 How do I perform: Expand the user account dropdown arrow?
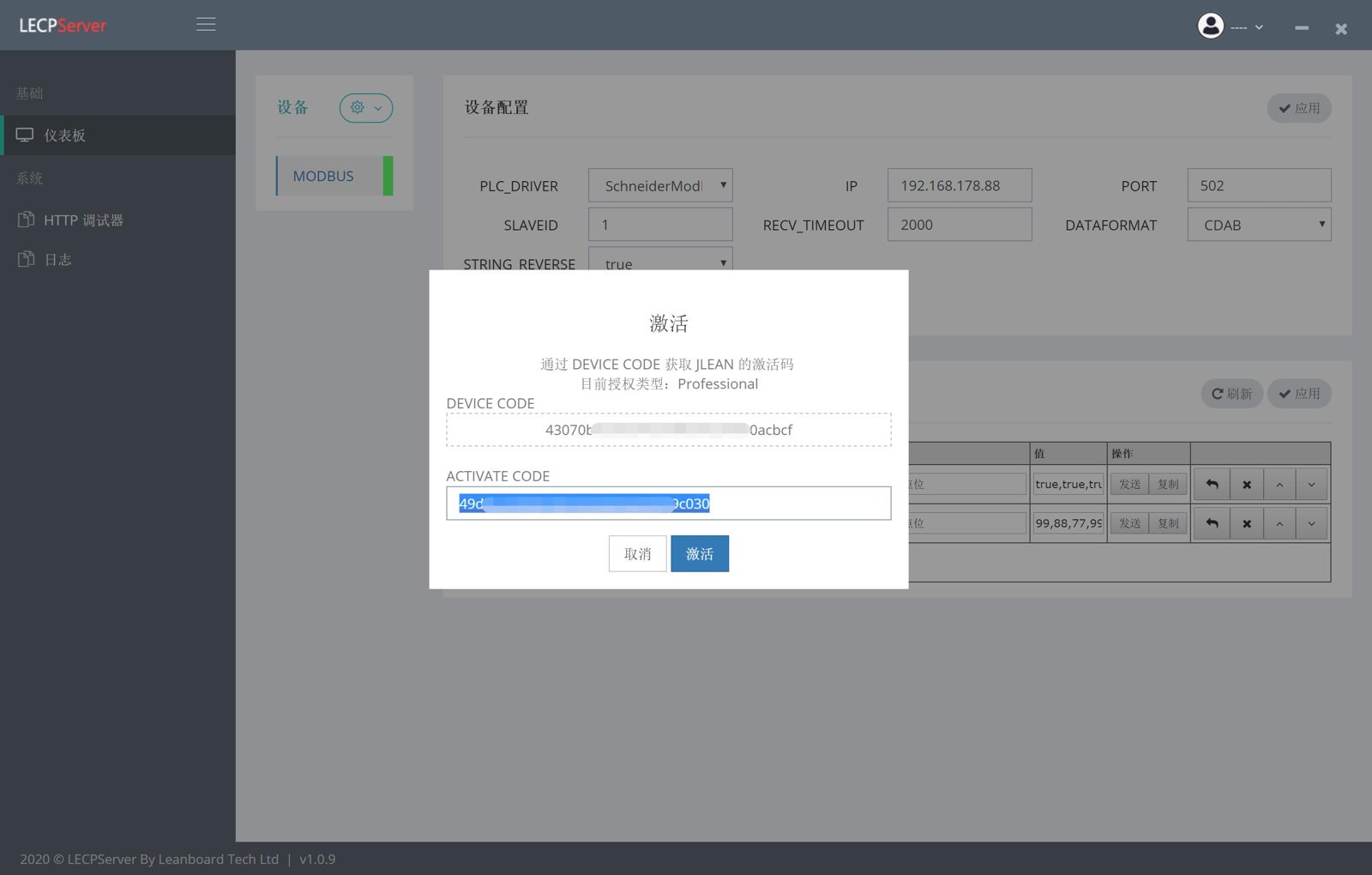(x=1259, y=27)
